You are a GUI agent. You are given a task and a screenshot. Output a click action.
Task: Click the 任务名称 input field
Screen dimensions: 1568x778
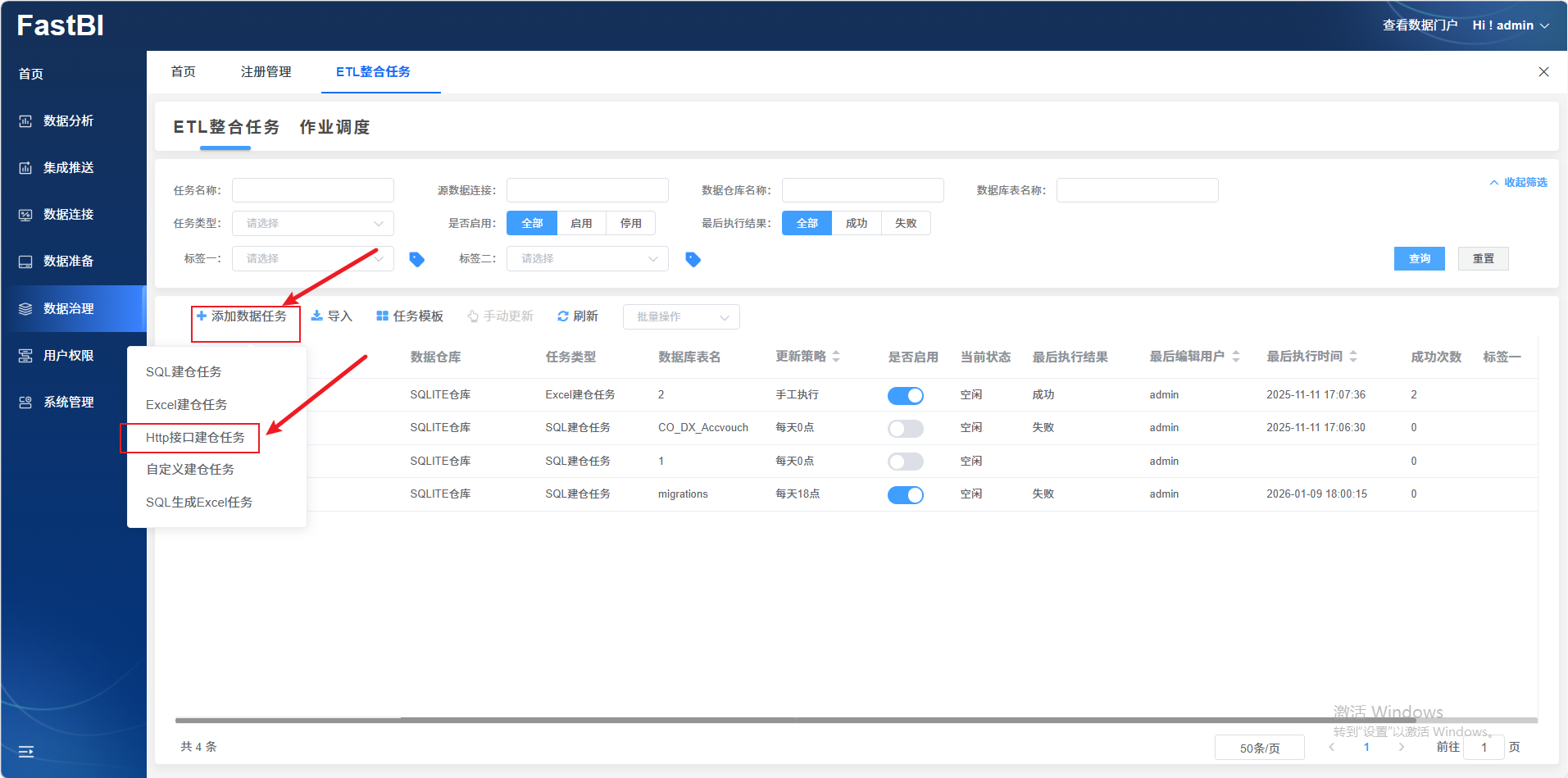click(312, 190)
